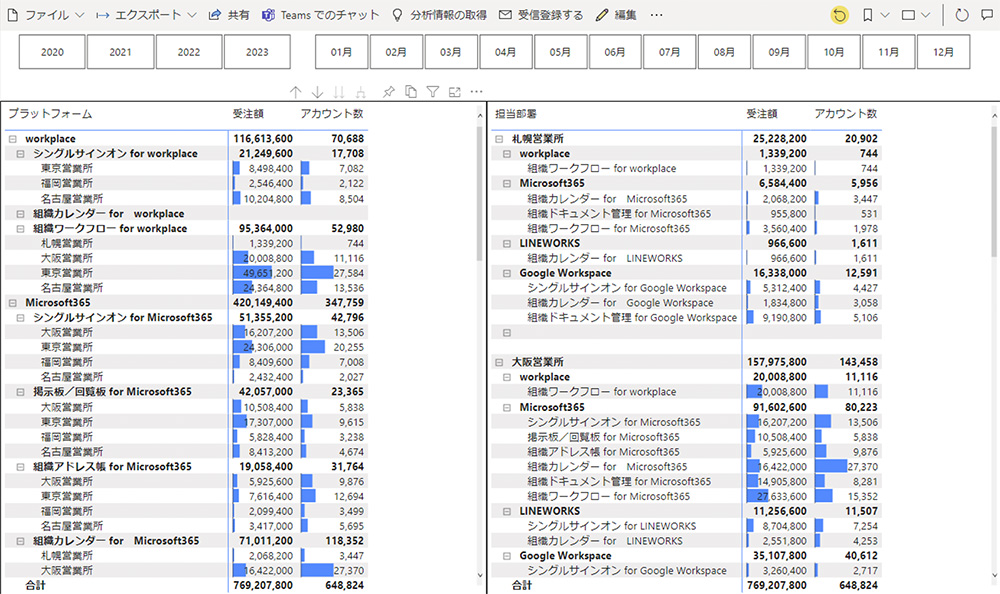Select the 2021 year slicer
The height and width of the screenshot is (594, 1000).
coord(121,52)
